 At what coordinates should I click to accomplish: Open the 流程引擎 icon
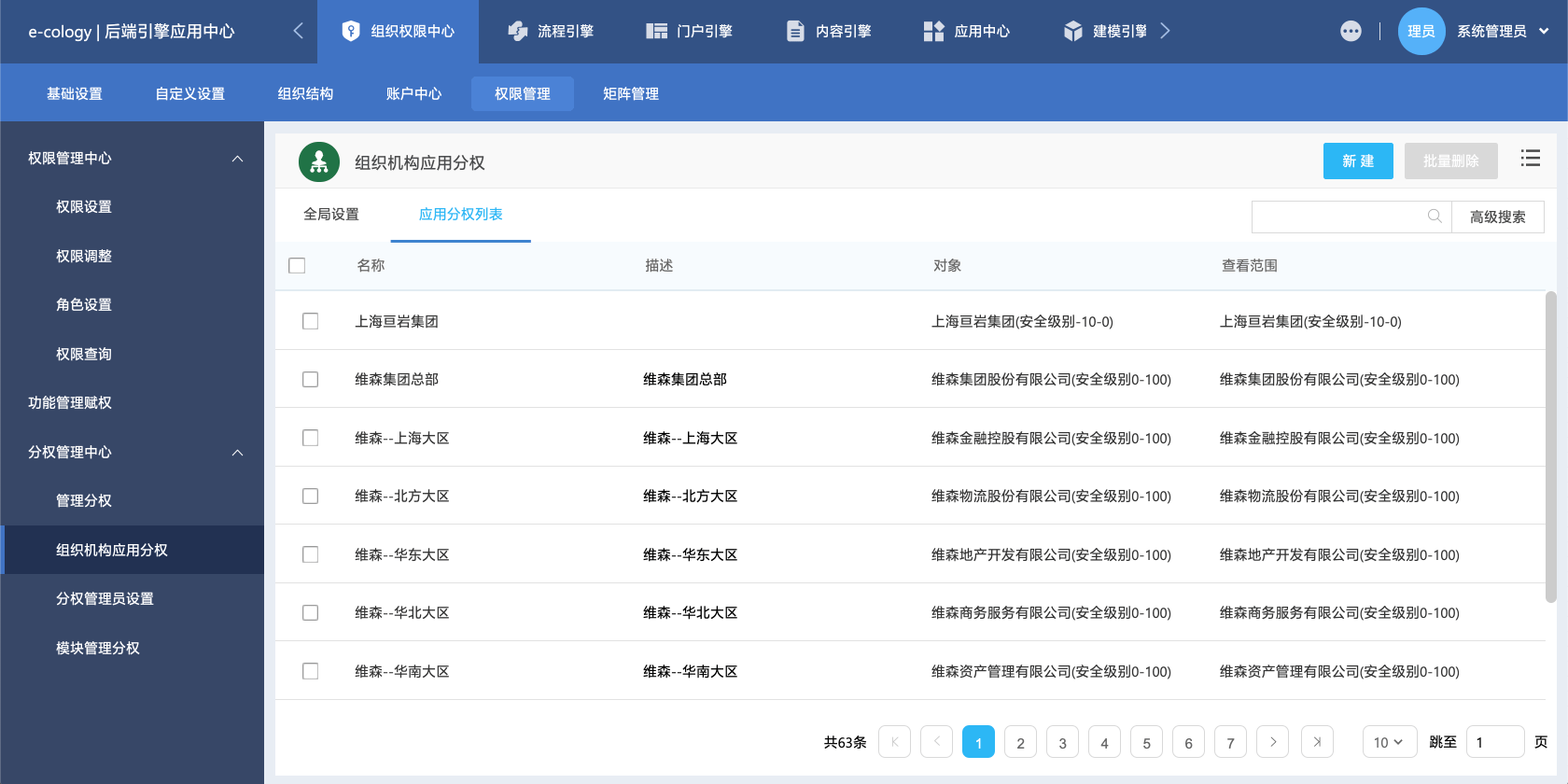tap(518, 31)
